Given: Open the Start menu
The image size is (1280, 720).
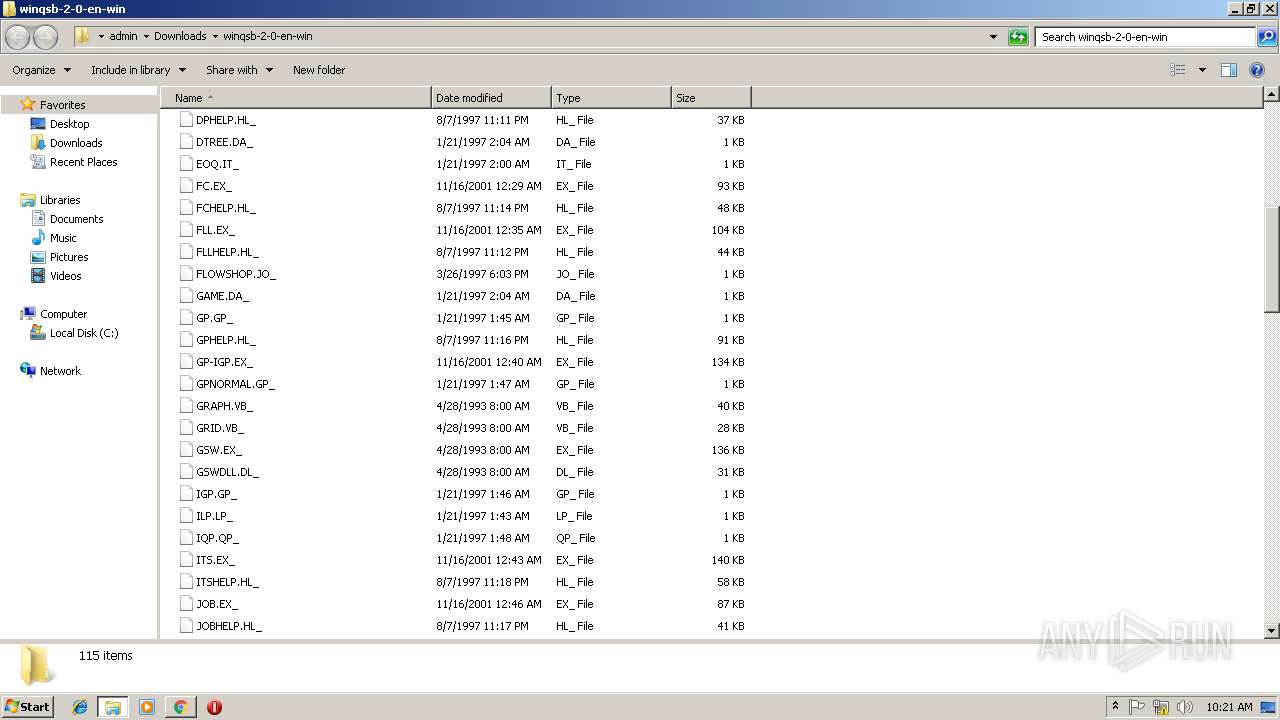Looking at the screenshot, I should [28, 707].
